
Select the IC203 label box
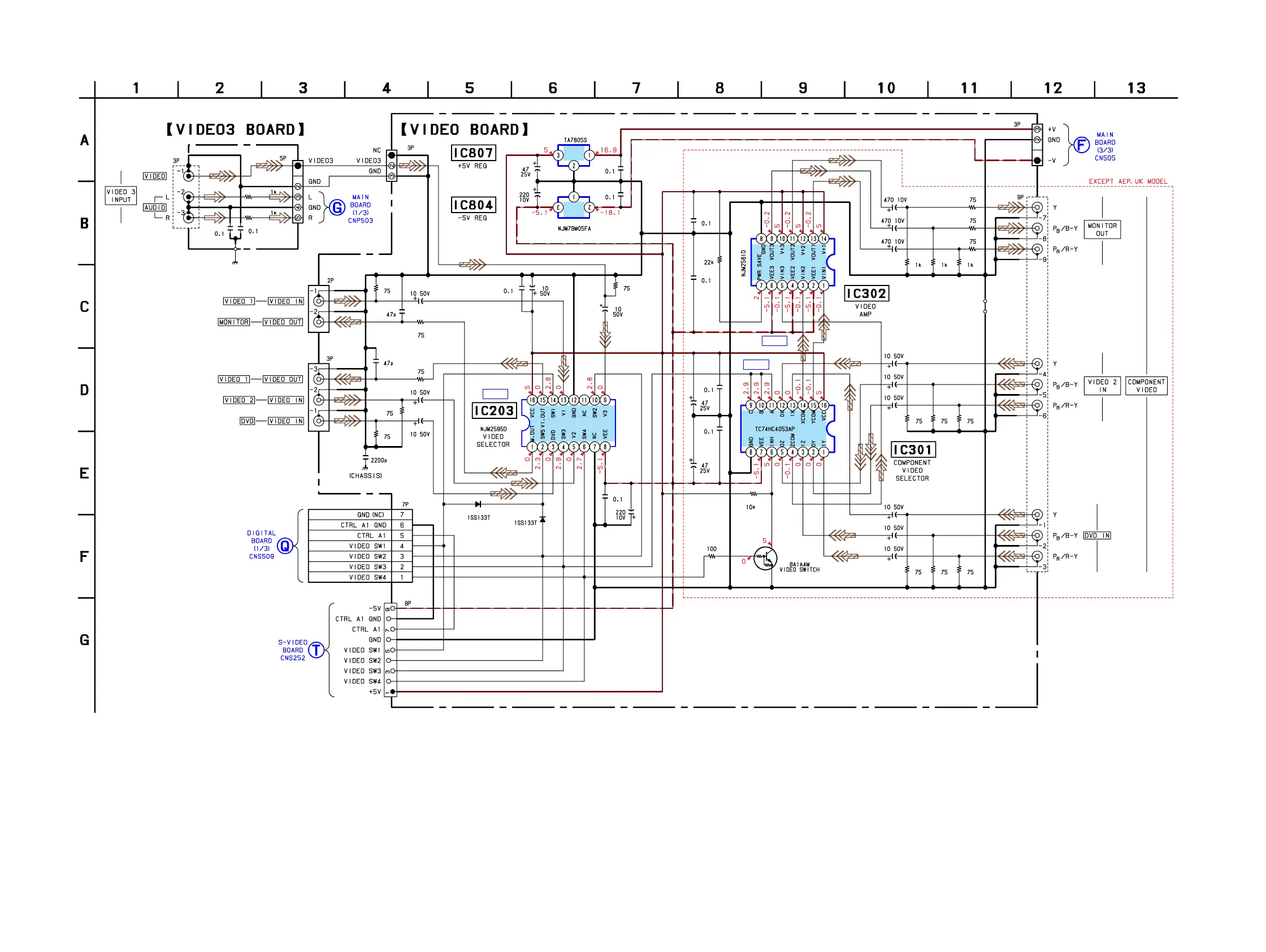[495, 410]
